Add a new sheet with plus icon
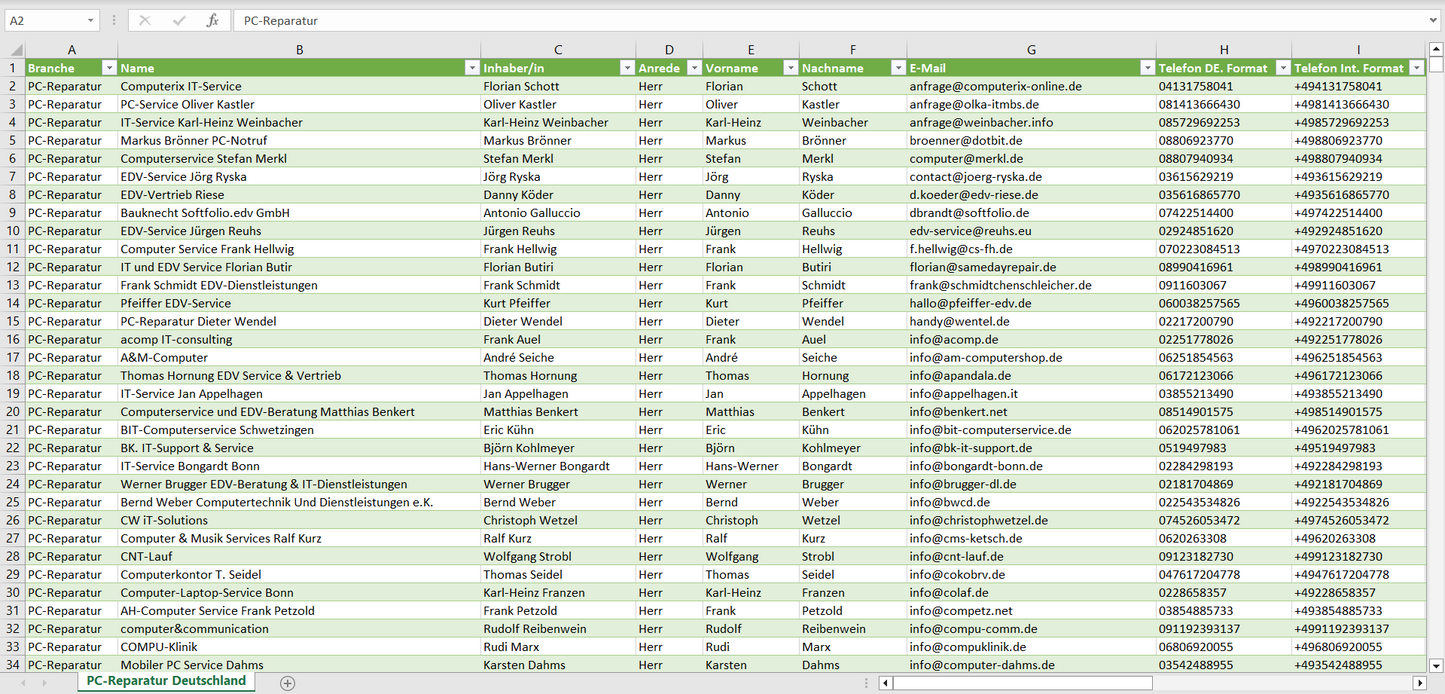Image resolution: width=1445 pixels, height=694 pixels. [288, 683]
